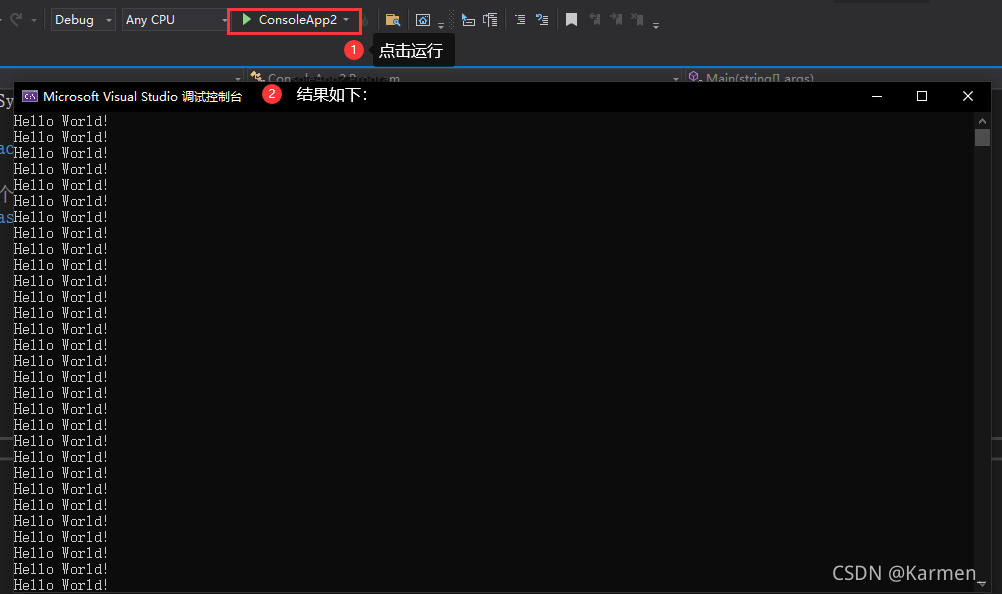
Task: Click the console vertical scrollbar thumb
Action: [x=982, y=137]
